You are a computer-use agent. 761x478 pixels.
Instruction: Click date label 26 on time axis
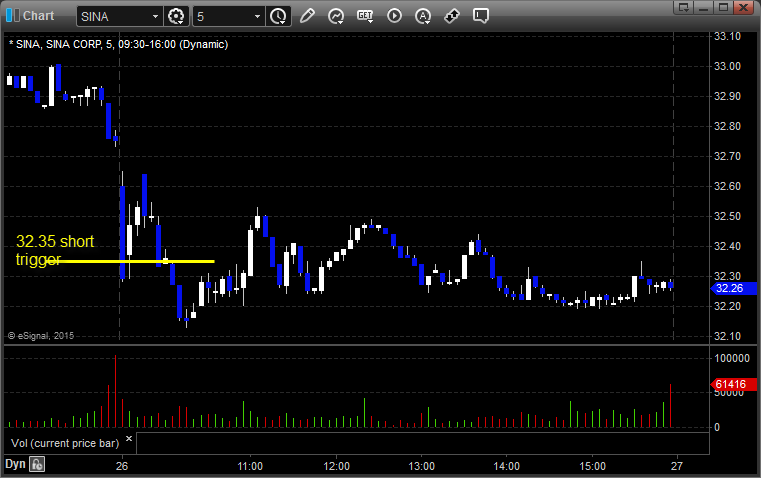click(122, 466)
